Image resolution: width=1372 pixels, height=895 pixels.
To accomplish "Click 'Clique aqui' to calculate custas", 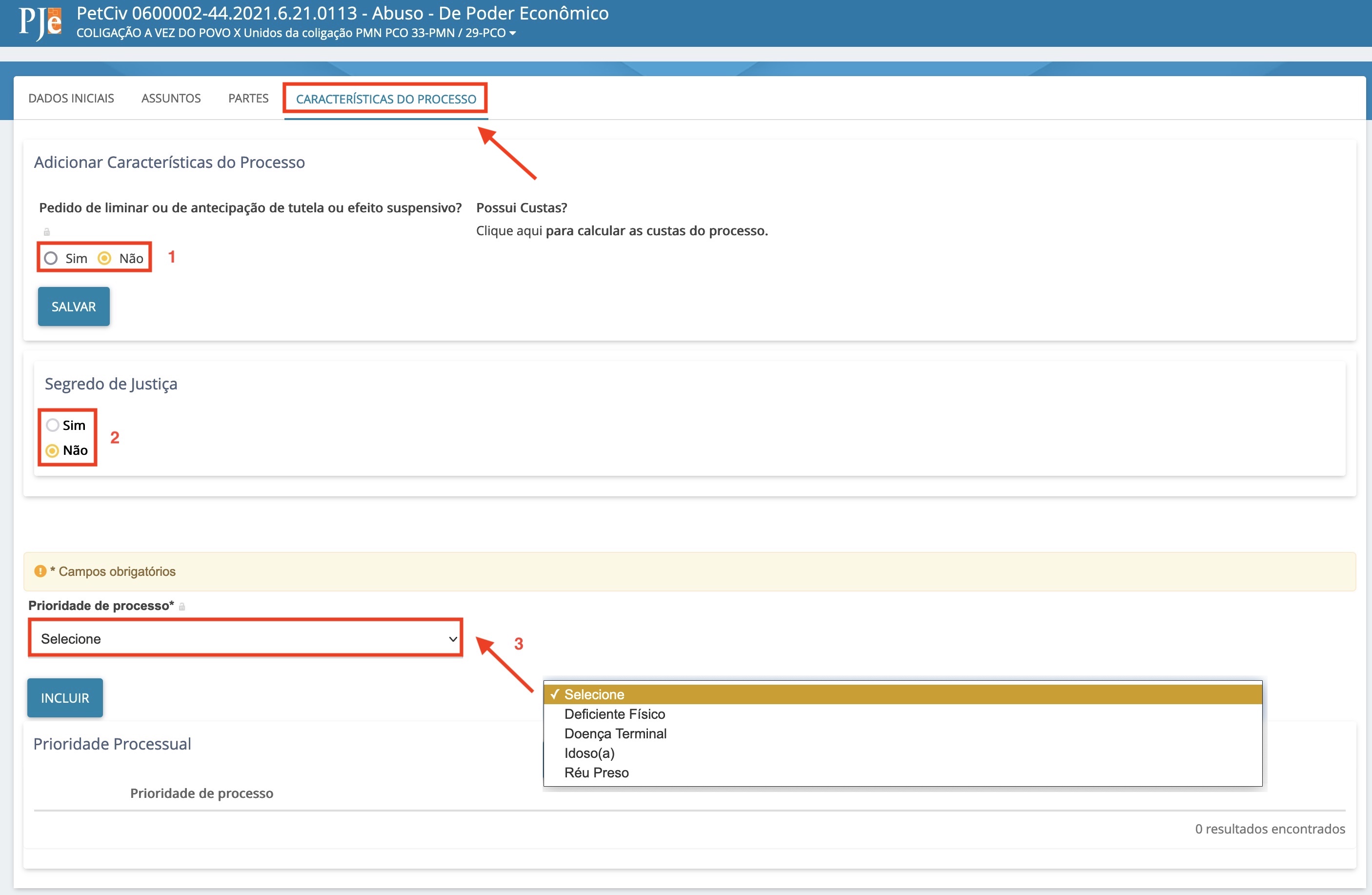I will point(509,231).
